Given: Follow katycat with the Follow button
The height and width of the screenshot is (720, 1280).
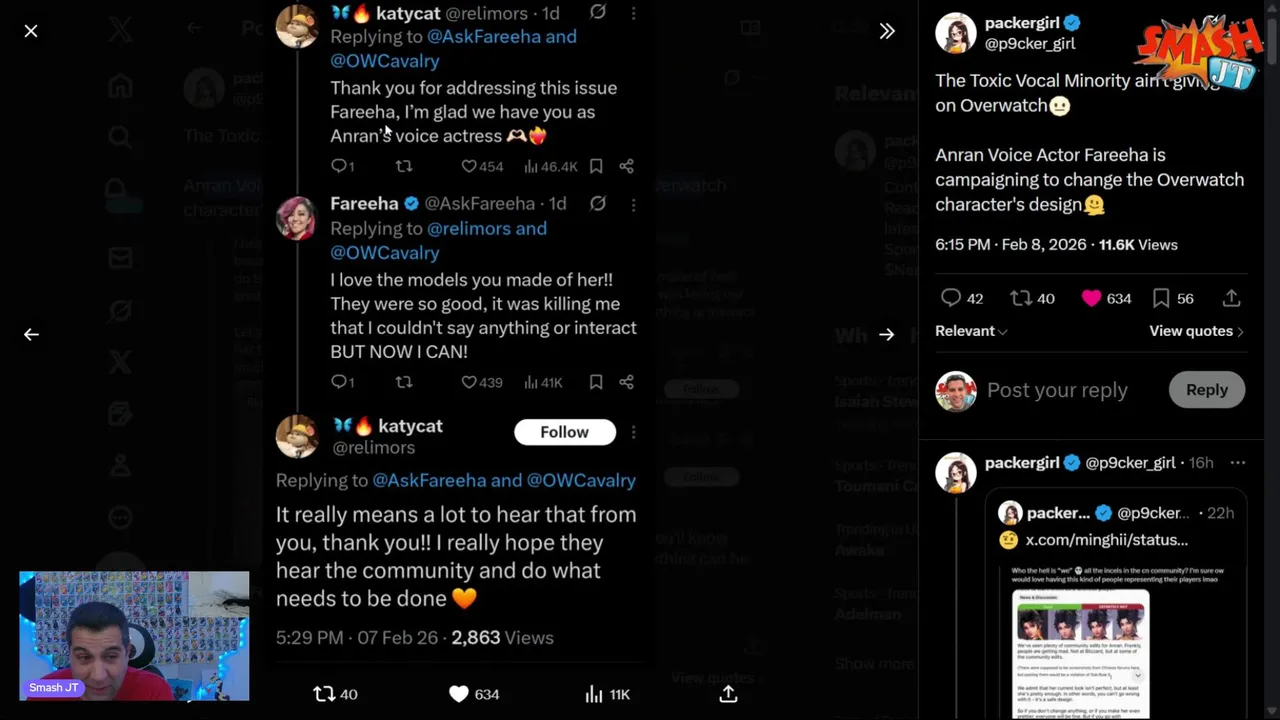Looking at the screenshot, I should 564,432.
